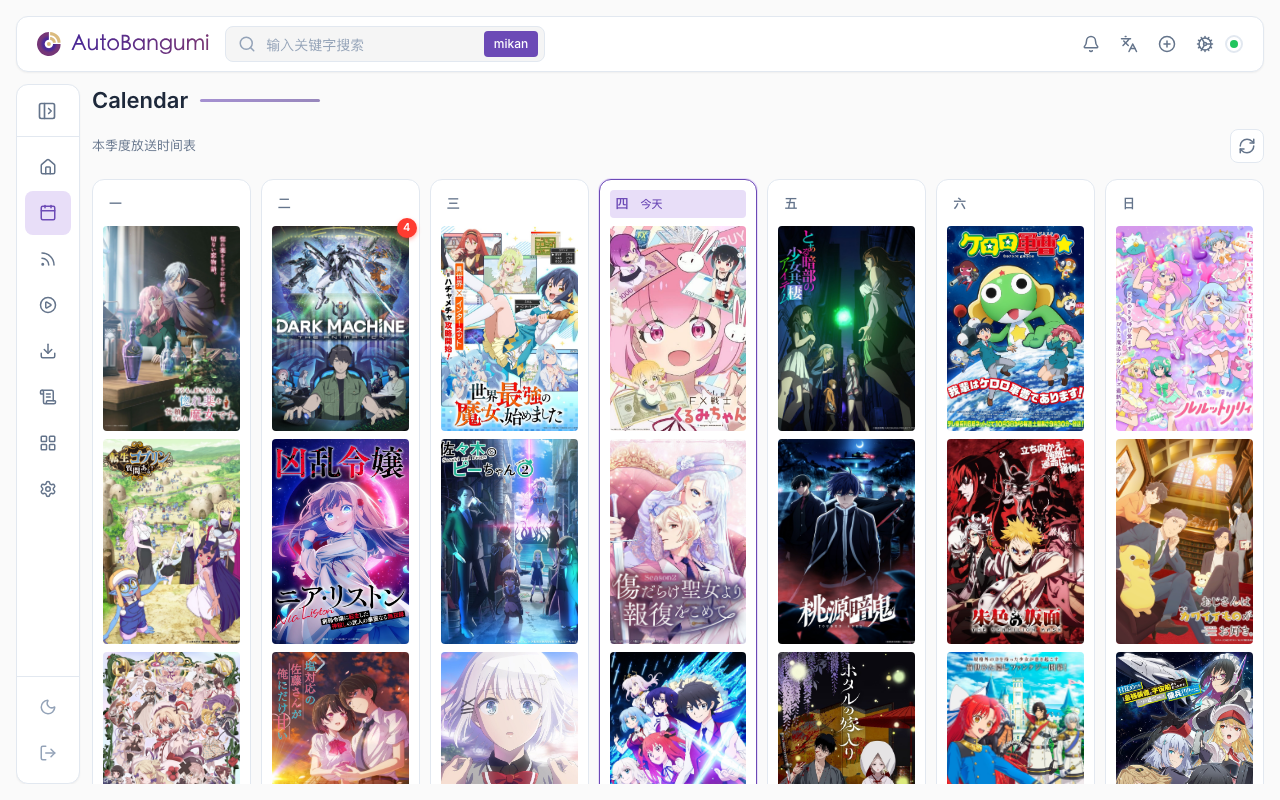Open the downloader sidebar icon
1280x800 pixels.
click(48, 351)
